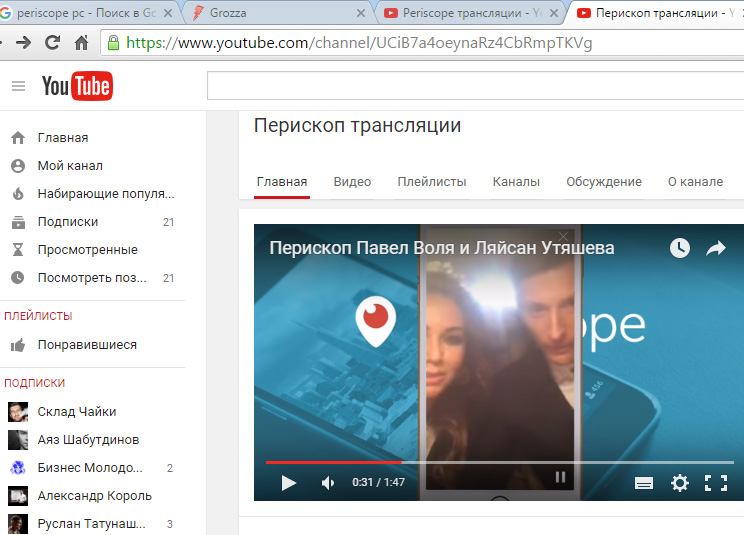
Task: Toggle subtitles button in player
Action: [x=644, y=483]
